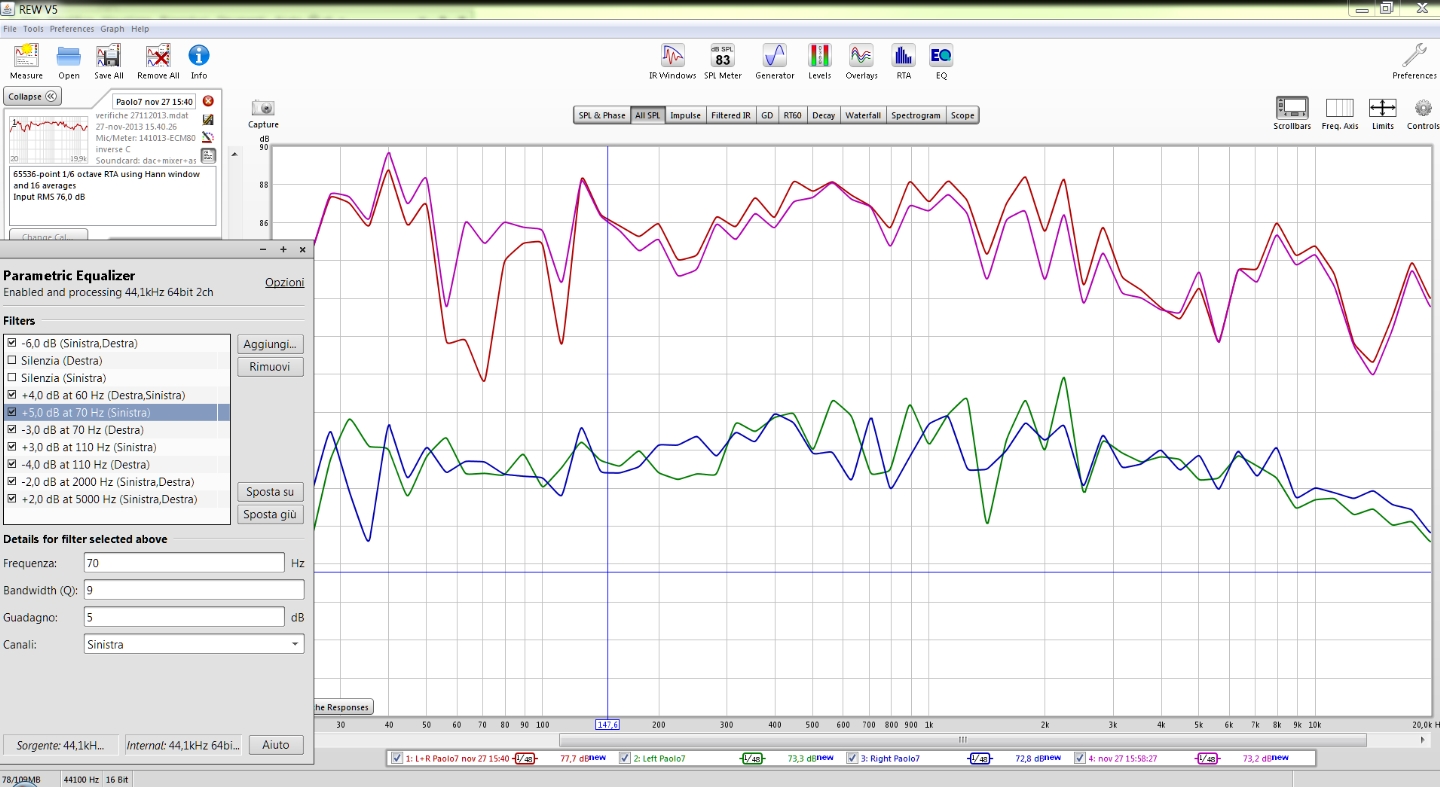
Task: Open graph Limits icon
Action: click(1382, 107)
